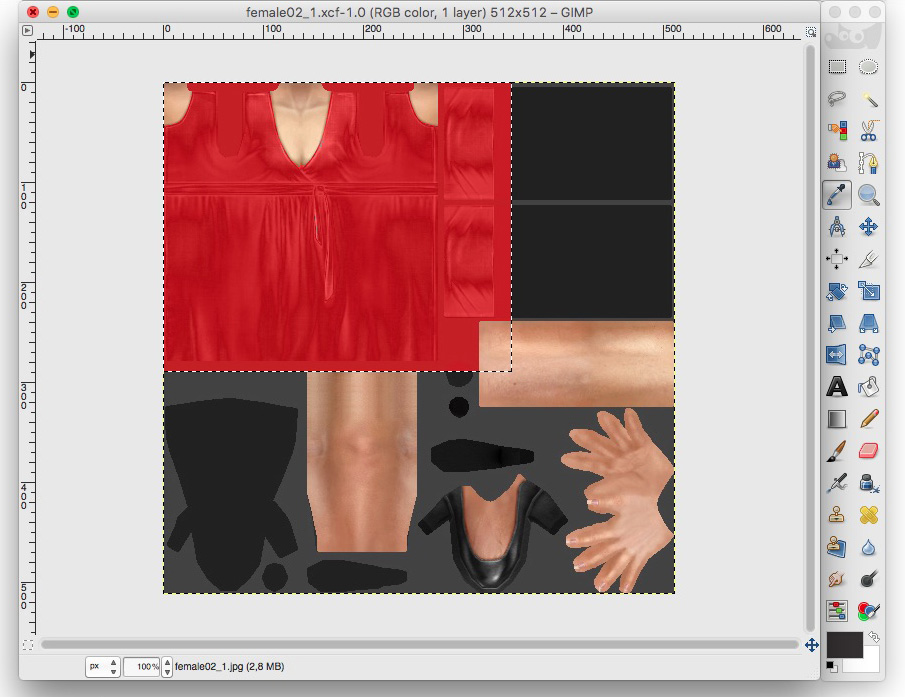905x697 pixels.
Task: Choose the Bucket Fill tool
Action: tap(869, 387)
